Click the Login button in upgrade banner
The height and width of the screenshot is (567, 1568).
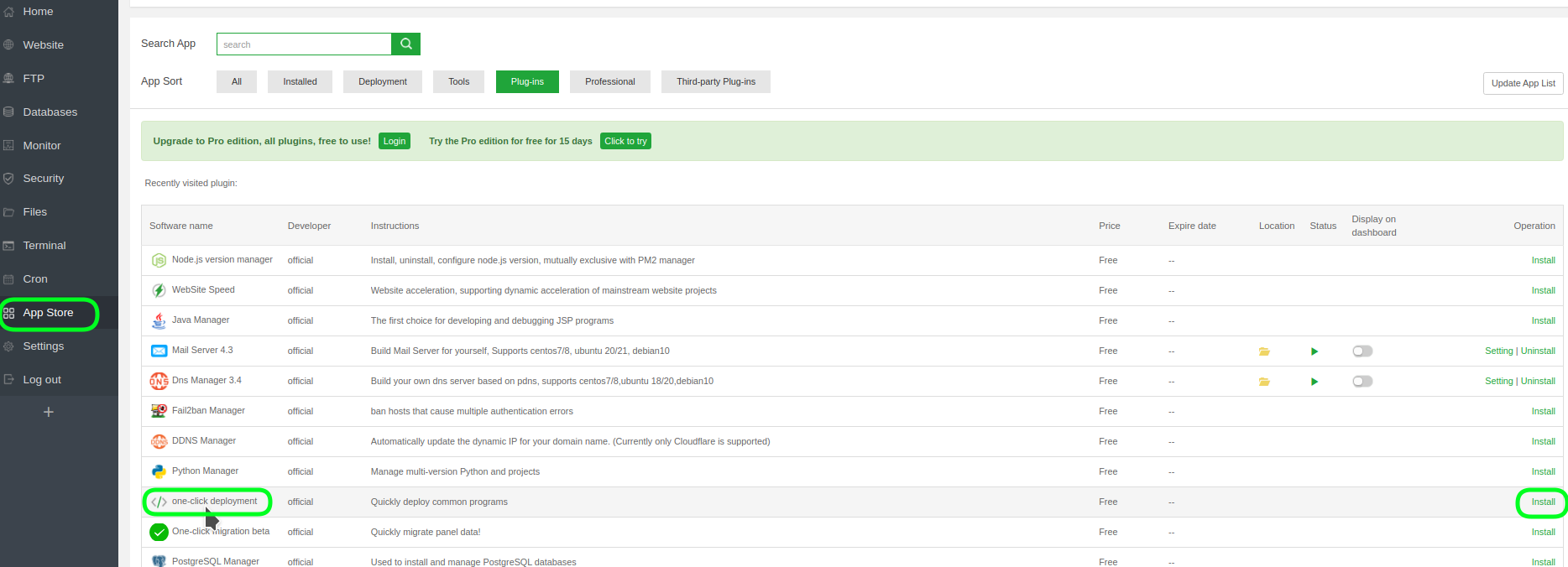[395, 141]
